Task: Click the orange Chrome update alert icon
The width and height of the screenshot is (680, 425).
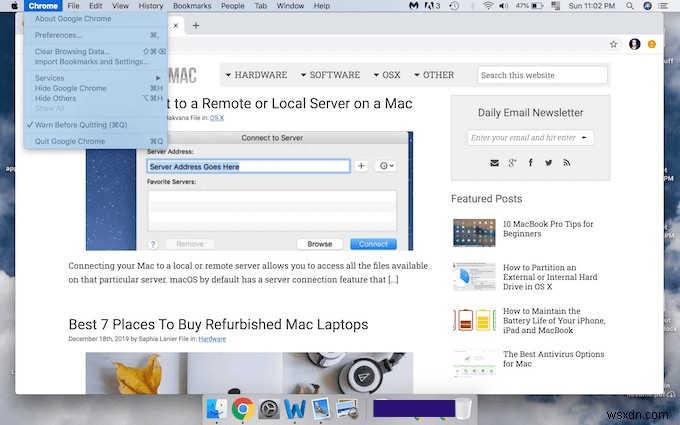Action: (651, 44)
